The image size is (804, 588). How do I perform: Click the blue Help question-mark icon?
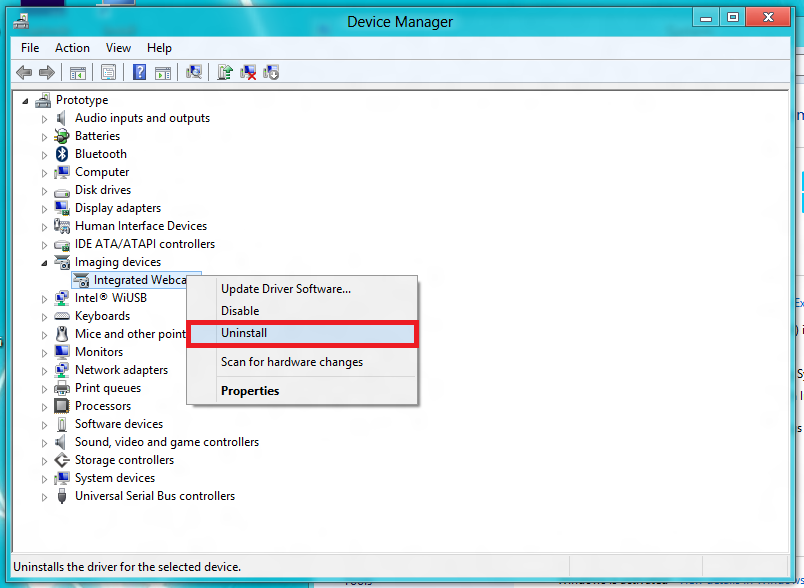coord(139,72)
